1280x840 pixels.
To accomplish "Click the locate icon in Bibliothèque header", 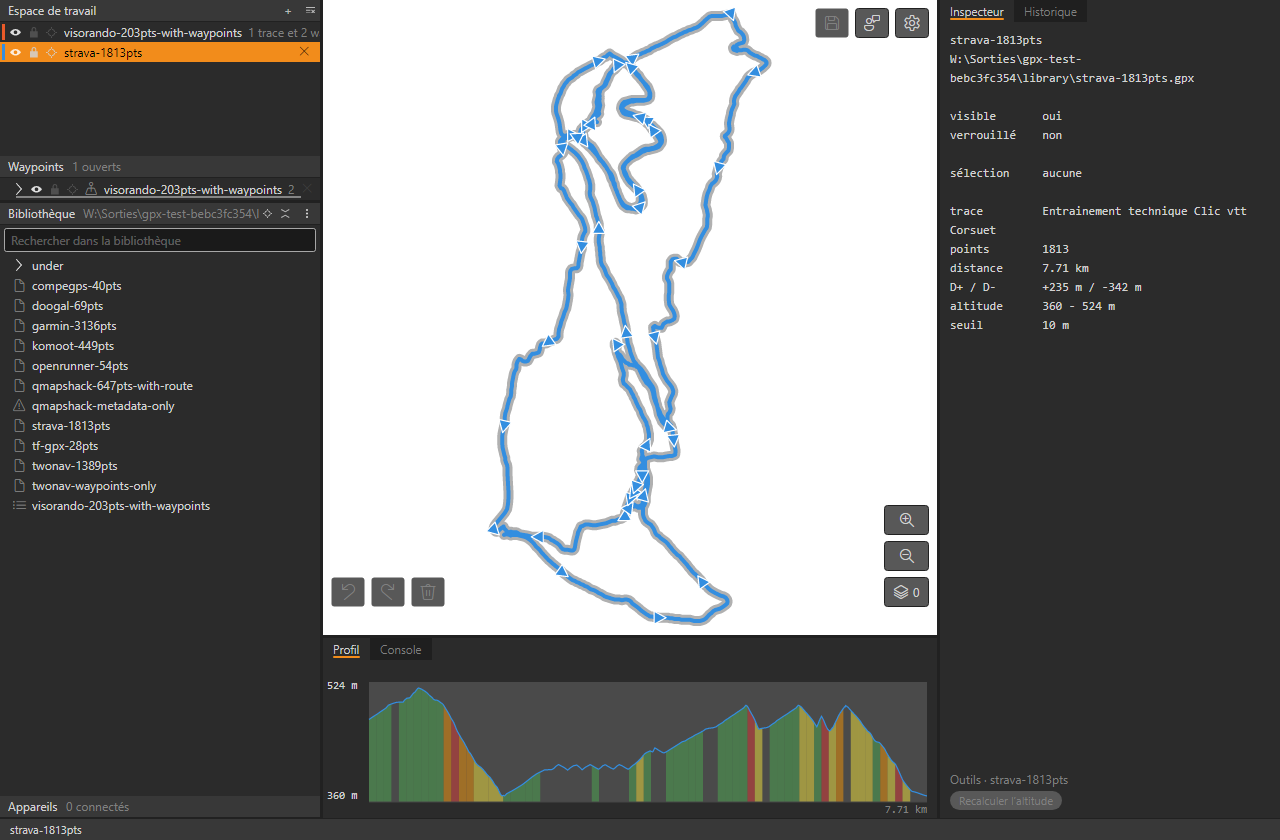I will (267, 214).
